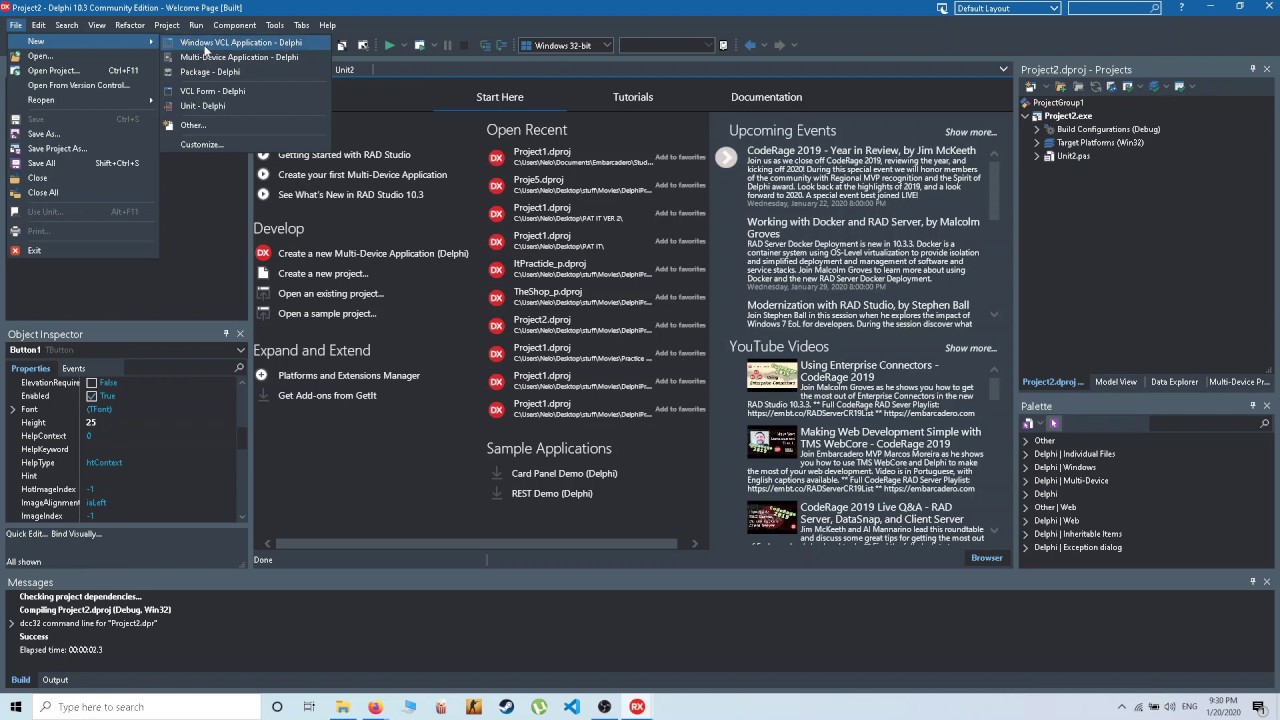Click the Welcome Page horizontal scrollbar
The width and height of the screenshot is (1280, 720).
pyautogui.click(x=476, y=543)
